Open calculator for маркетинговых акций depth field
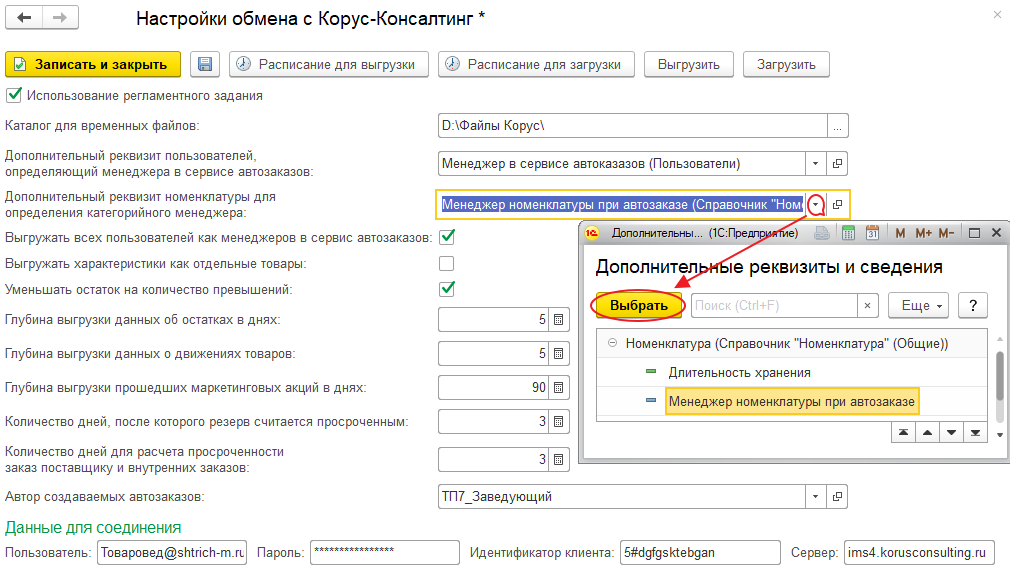This screenshot has width=1010, height=570. click(x=558, y=388)
